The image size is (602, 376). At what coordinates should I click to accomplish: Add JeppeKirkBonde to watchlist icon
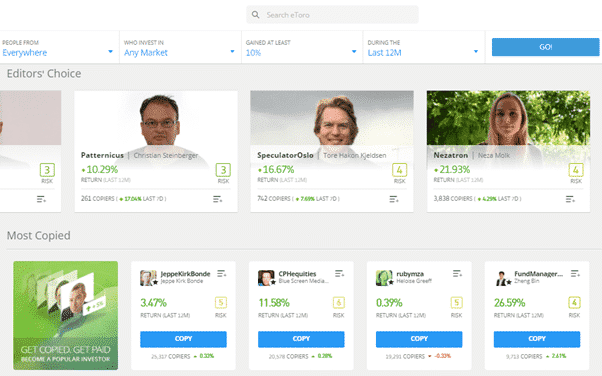(222, 273)
